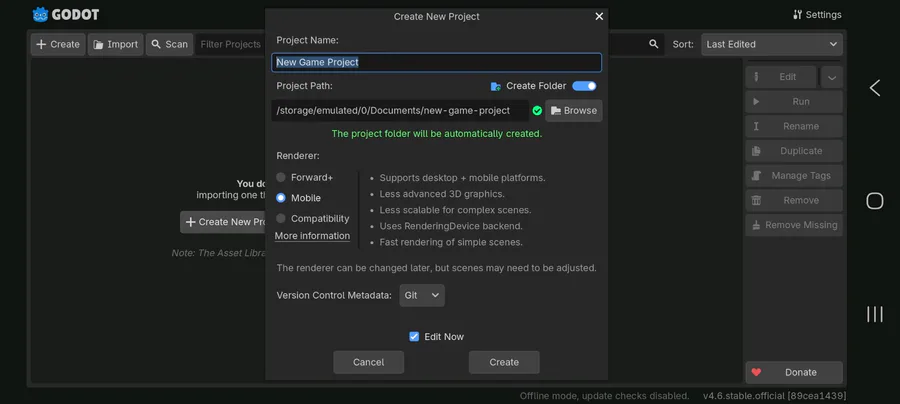
Task: Close the Create New Project dialog
Action: 599,17
